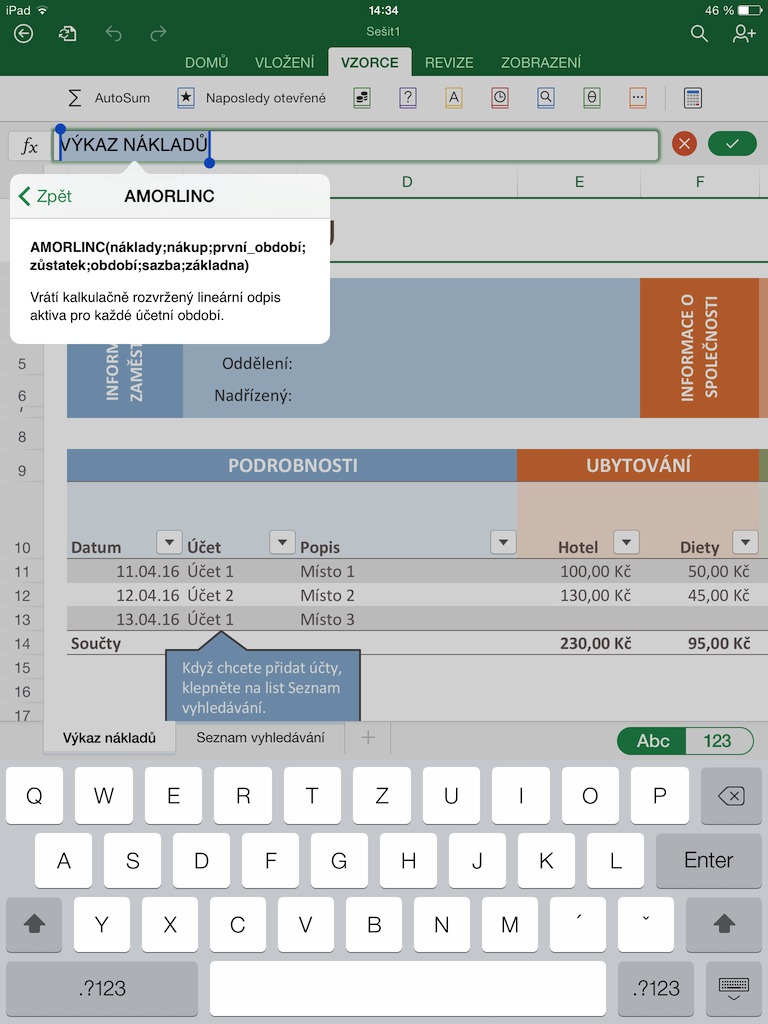Select column F header
This screenshot has height=1024, width=768.
pos(699,182)
